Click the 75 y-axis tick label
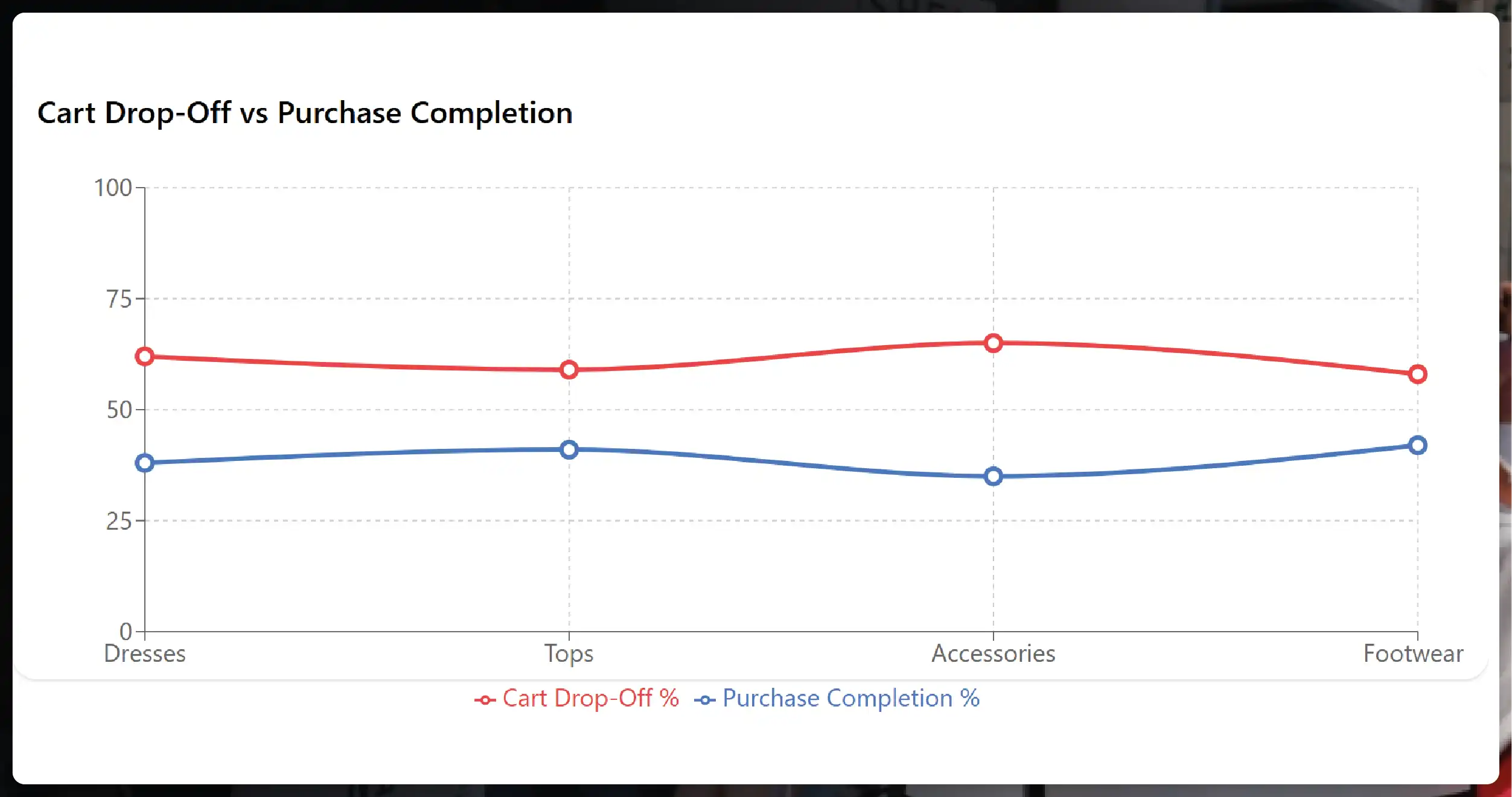The width and height of the screenshot is (1512, 797). [119, 299]
